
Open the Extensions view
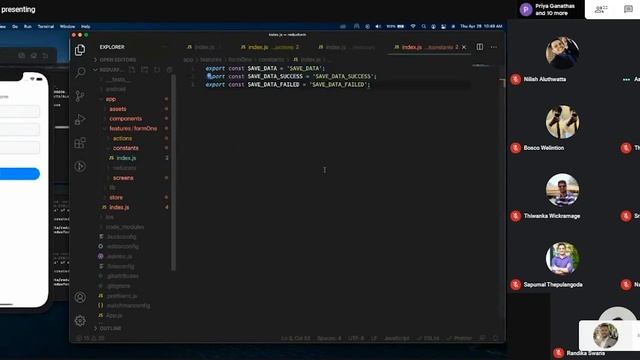pos(80,143)
